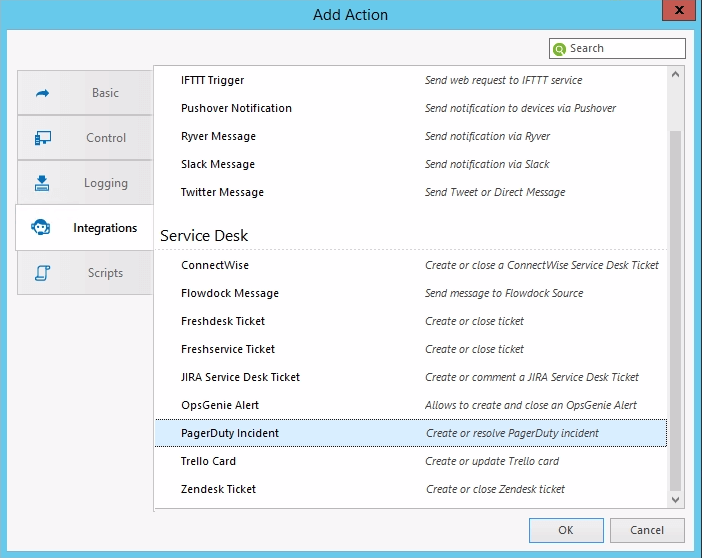
Task: Open the Logging tab
Action: 85,183
